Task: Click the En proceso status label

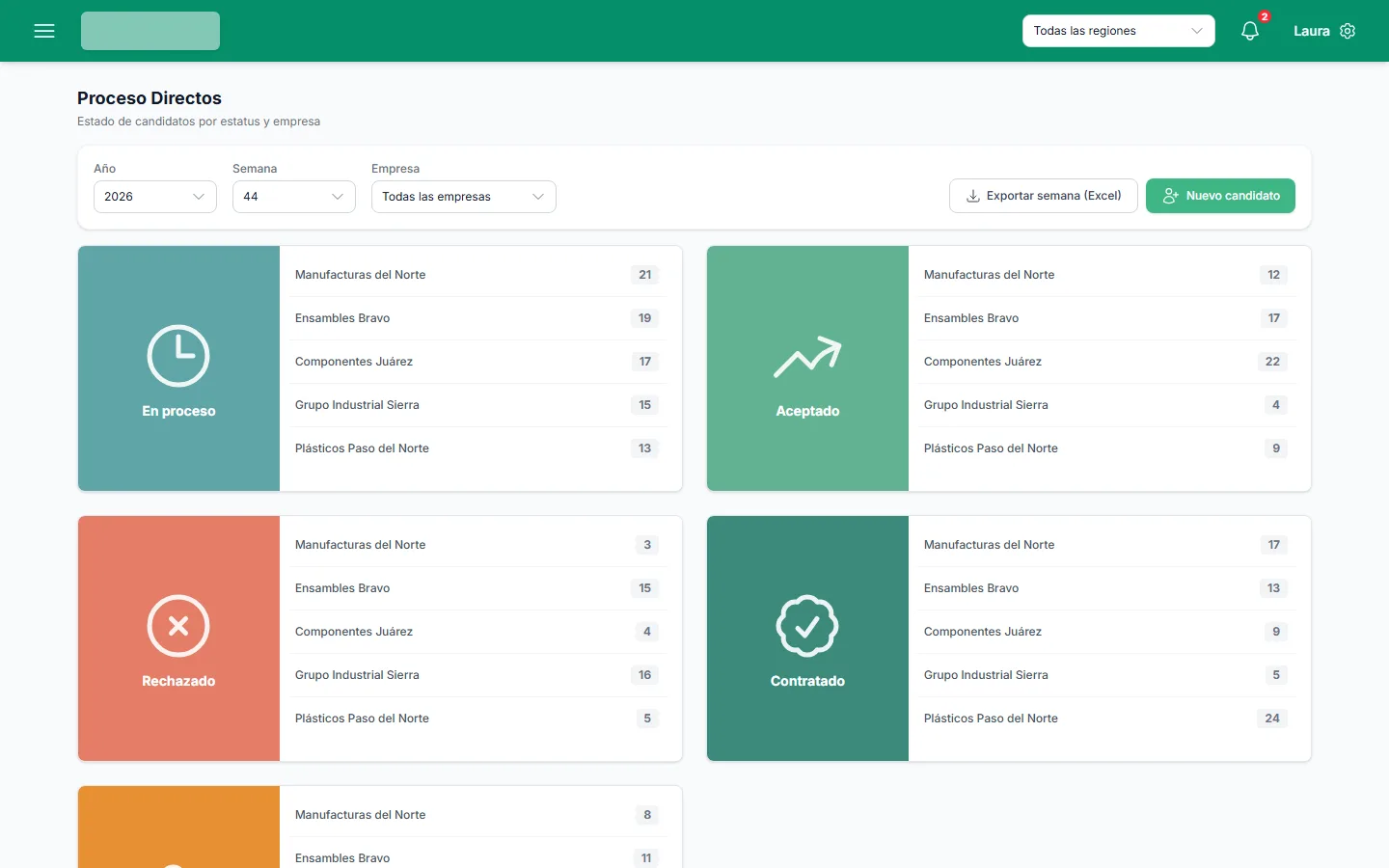Action: click(x=178, y=411)
